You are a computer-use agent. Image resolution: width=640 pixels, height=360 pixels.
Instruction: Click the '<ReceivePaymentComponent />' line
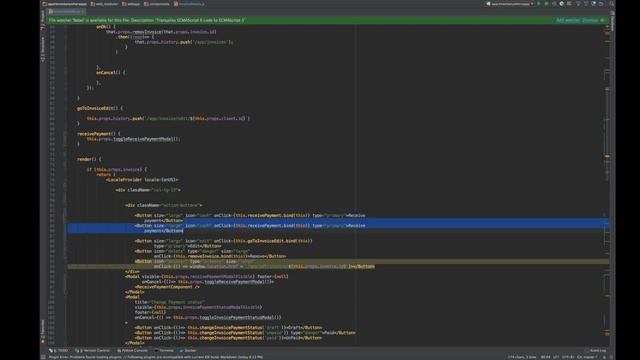coord(167,287)
